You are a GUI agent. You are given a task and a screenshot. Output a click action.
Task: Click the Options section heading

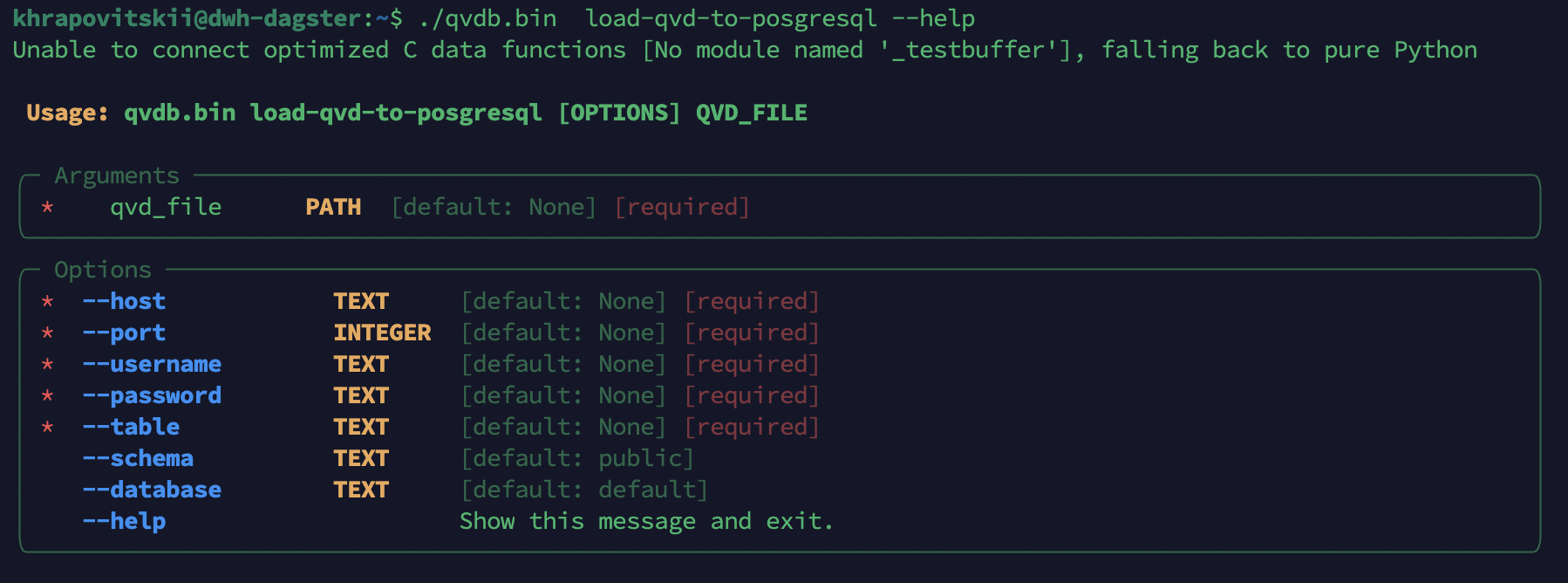pyautogui.click(x=103, y=271)
